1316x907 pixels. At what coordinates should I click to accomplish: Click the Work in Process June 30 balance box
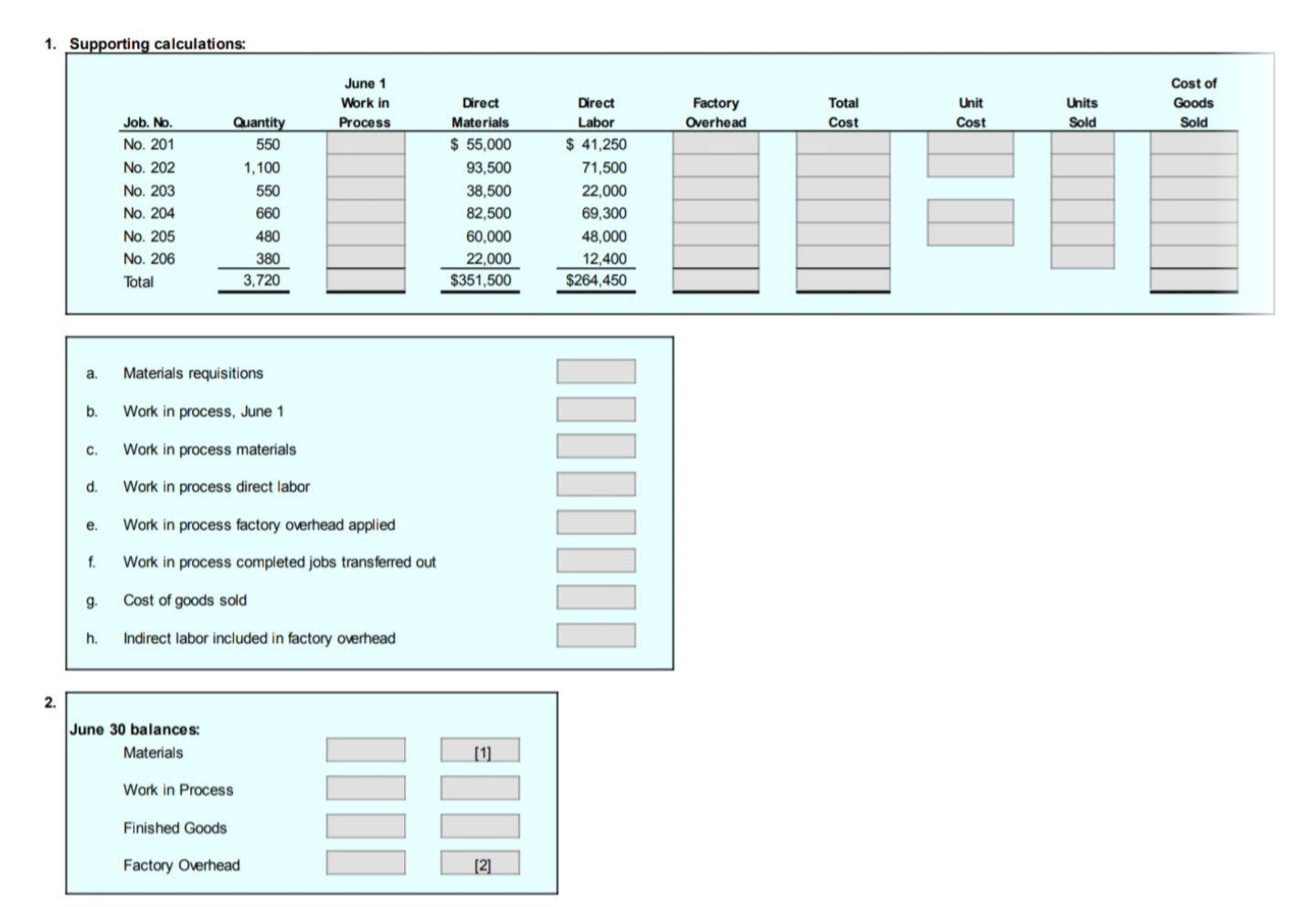[x=366, y=787]
